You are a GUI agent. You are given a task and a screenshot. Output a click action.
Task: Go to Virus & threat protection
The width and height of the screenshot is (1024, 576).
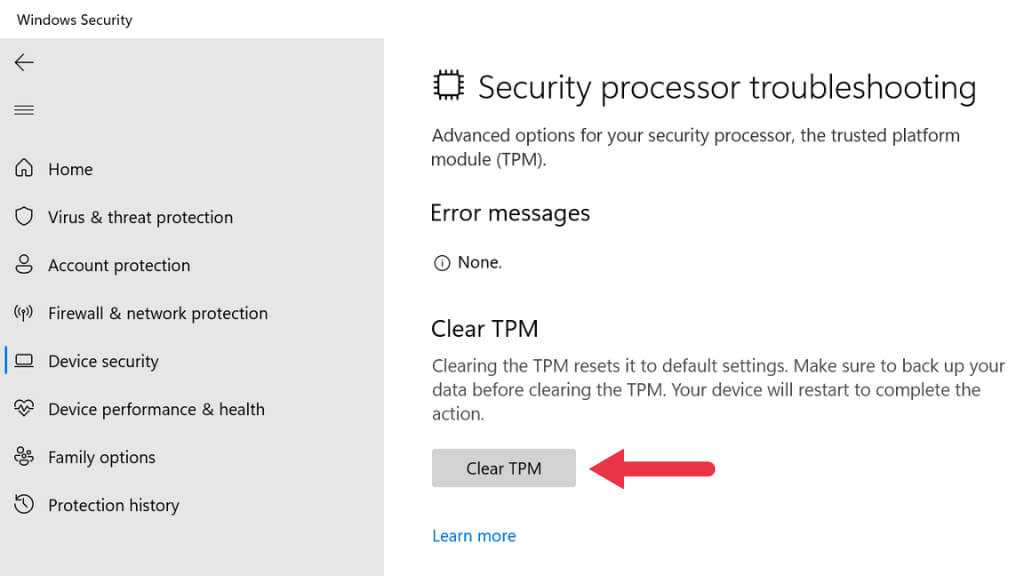(140, 217)
